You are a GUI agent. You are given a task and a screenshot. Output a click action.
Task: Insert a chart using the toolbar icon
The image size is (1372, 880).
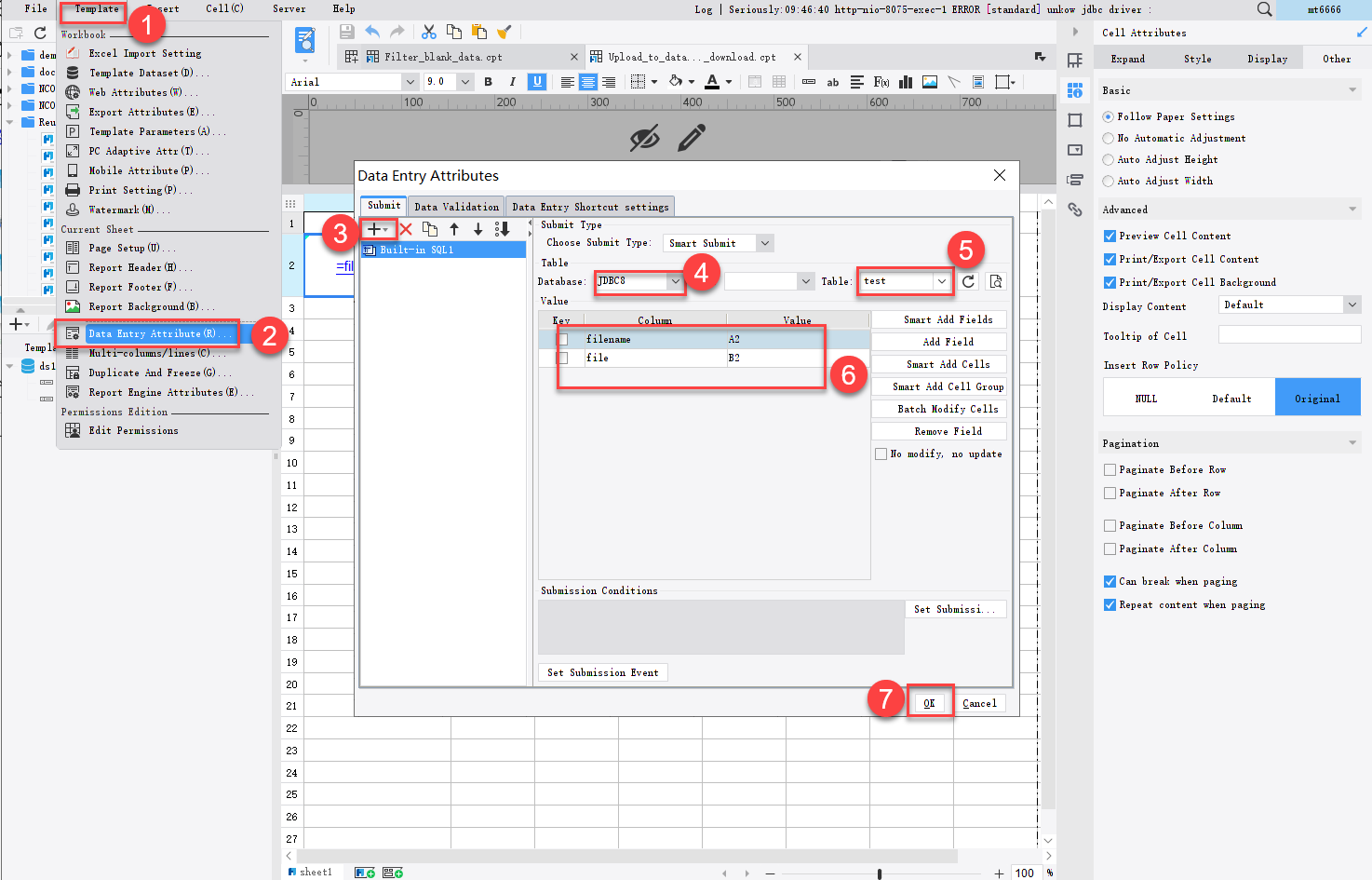click(x=904, y=81)
